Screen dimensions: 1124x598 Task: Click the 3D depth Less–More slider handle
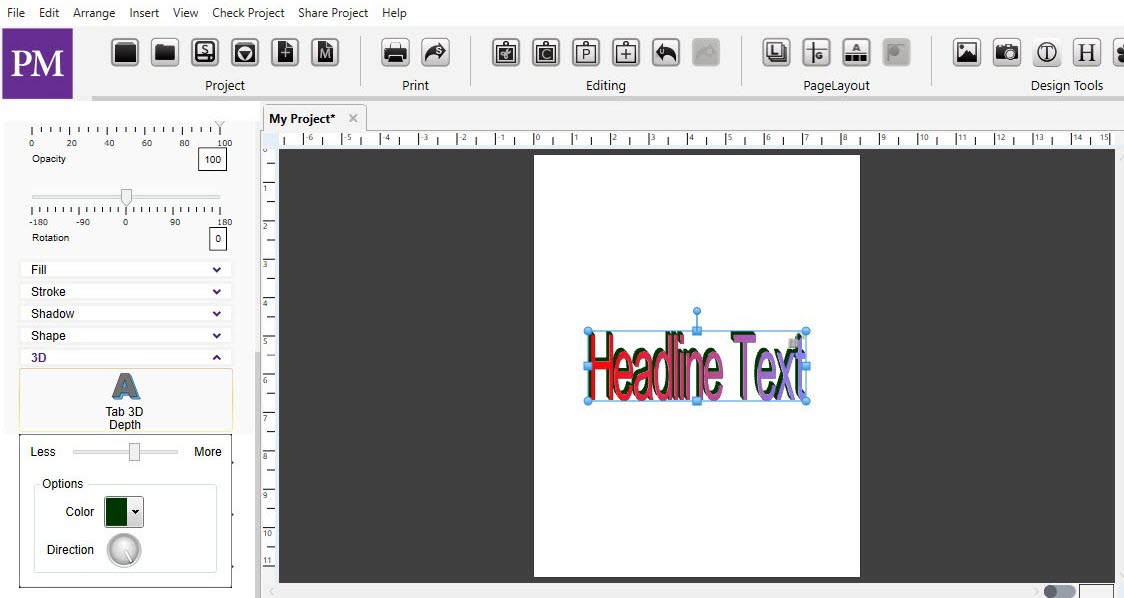coord(134,452)
